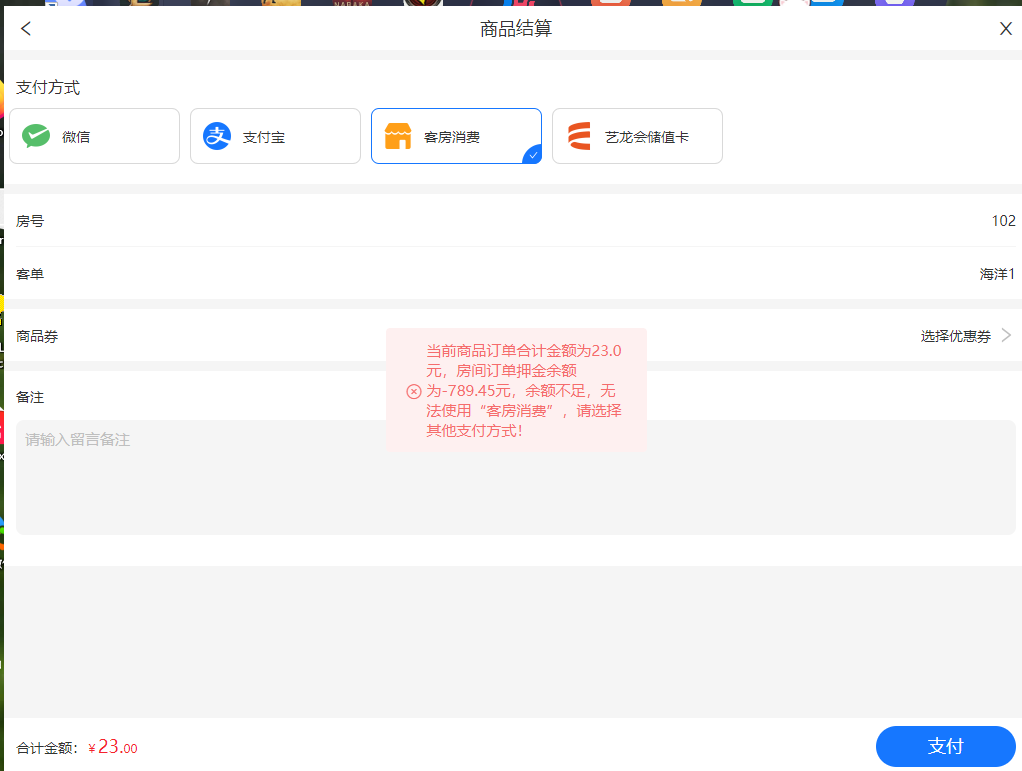Click the orange room-charge shop icon
Image resolution: width=1022 pixels, height=771 pixels.
tap(398, 136)
